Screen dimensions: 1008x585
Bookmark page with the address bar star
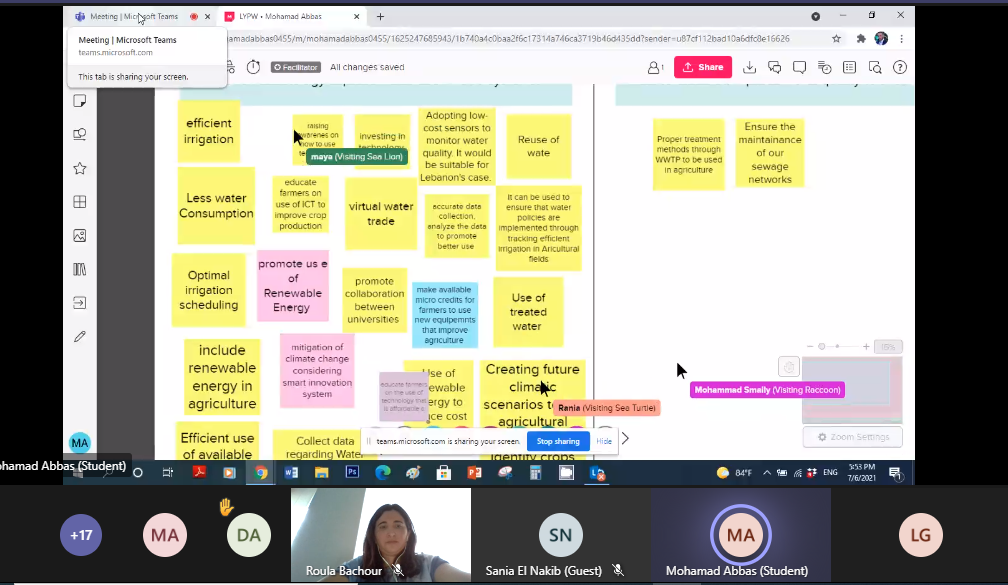pyautogui.click(x=836, y=39)
